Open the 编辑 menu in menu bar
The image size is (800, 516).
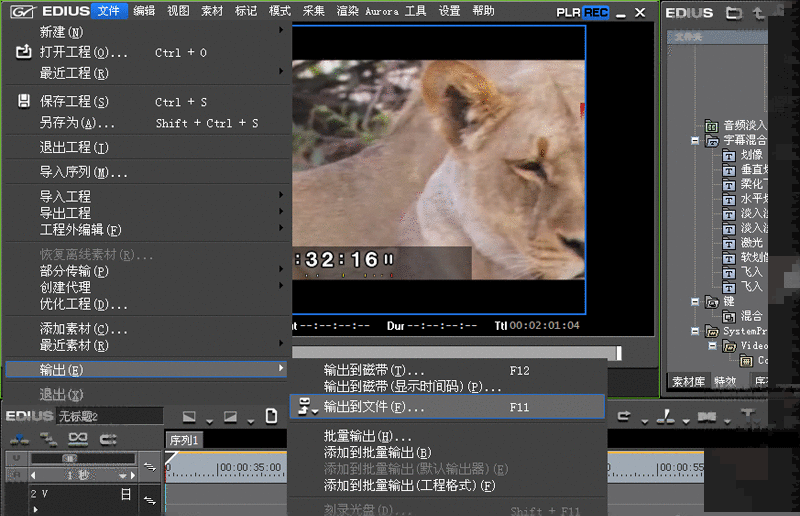pos(144,11)
